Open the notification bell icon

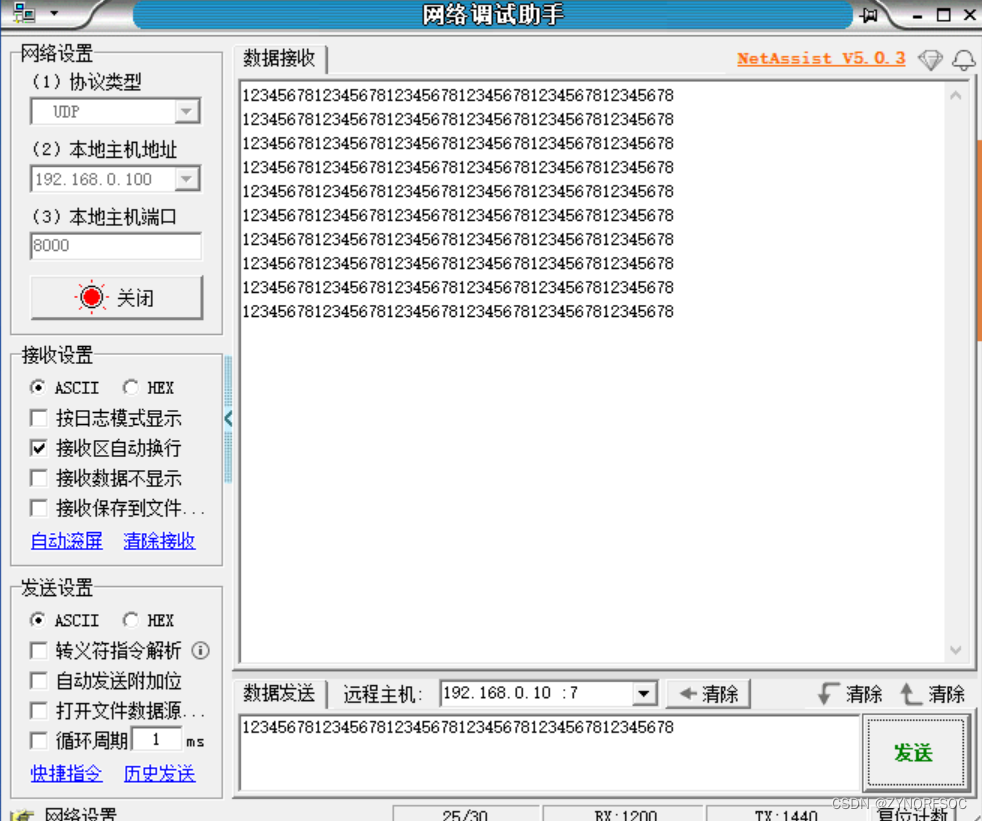(x=963, y=59)
